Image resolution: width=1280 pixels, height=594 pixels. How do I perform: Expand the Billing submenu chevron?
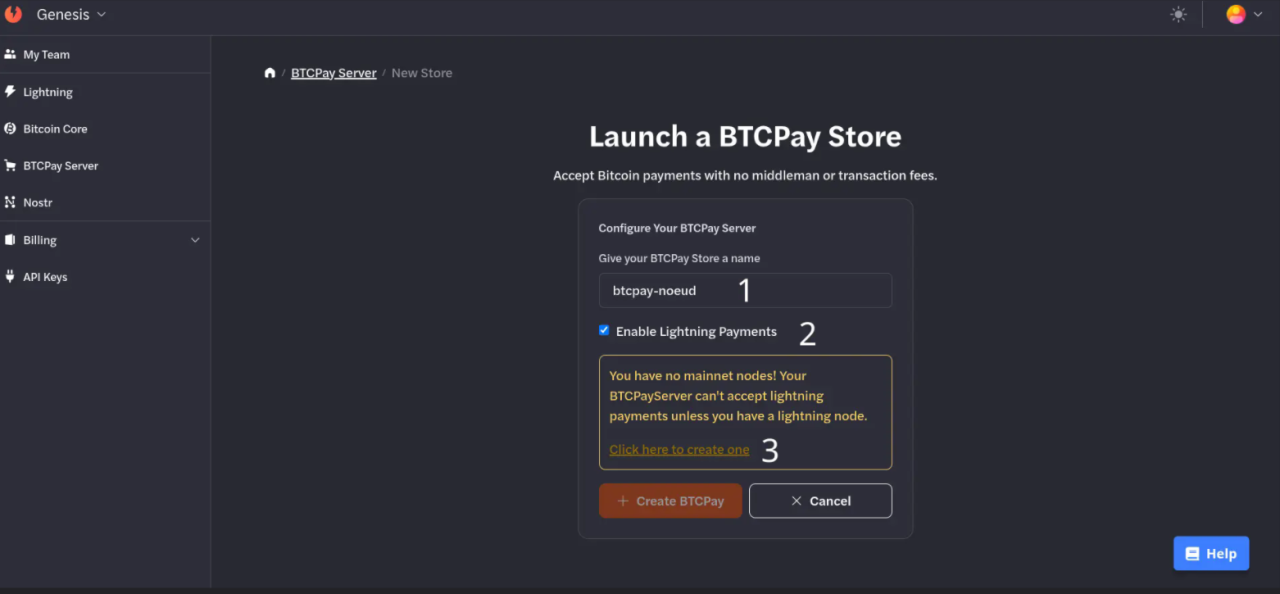coord(195,240)
